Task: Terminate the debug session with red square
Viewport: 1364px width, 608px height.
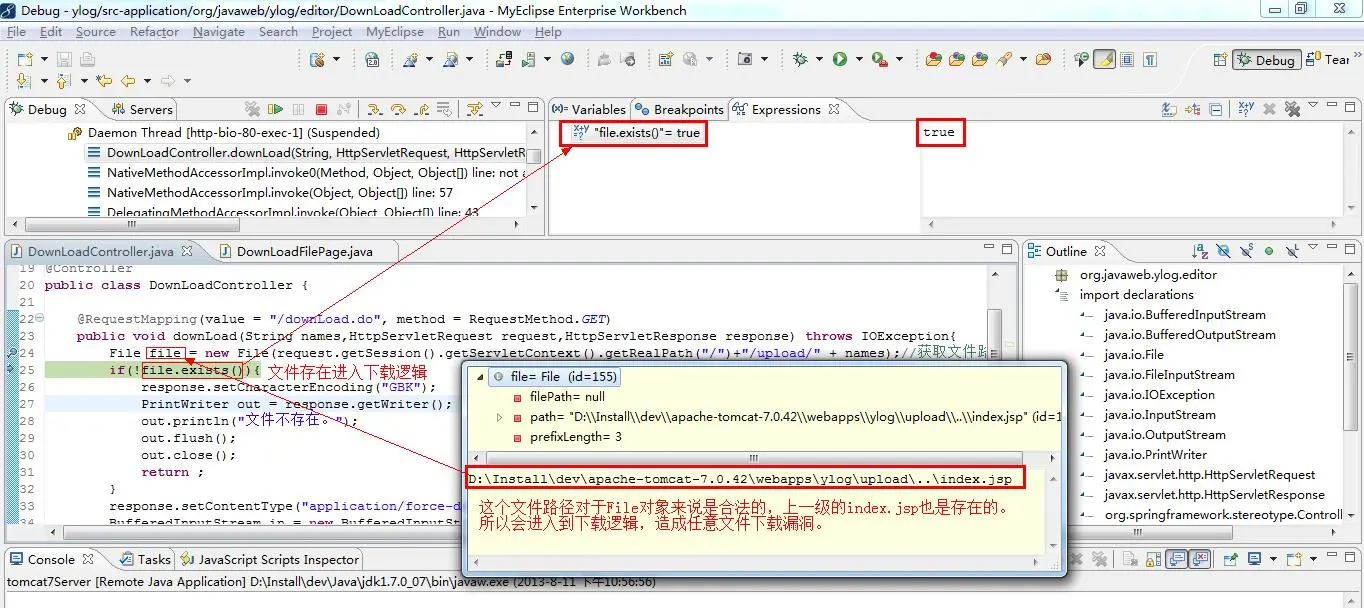Action: (x=321, y=109)
